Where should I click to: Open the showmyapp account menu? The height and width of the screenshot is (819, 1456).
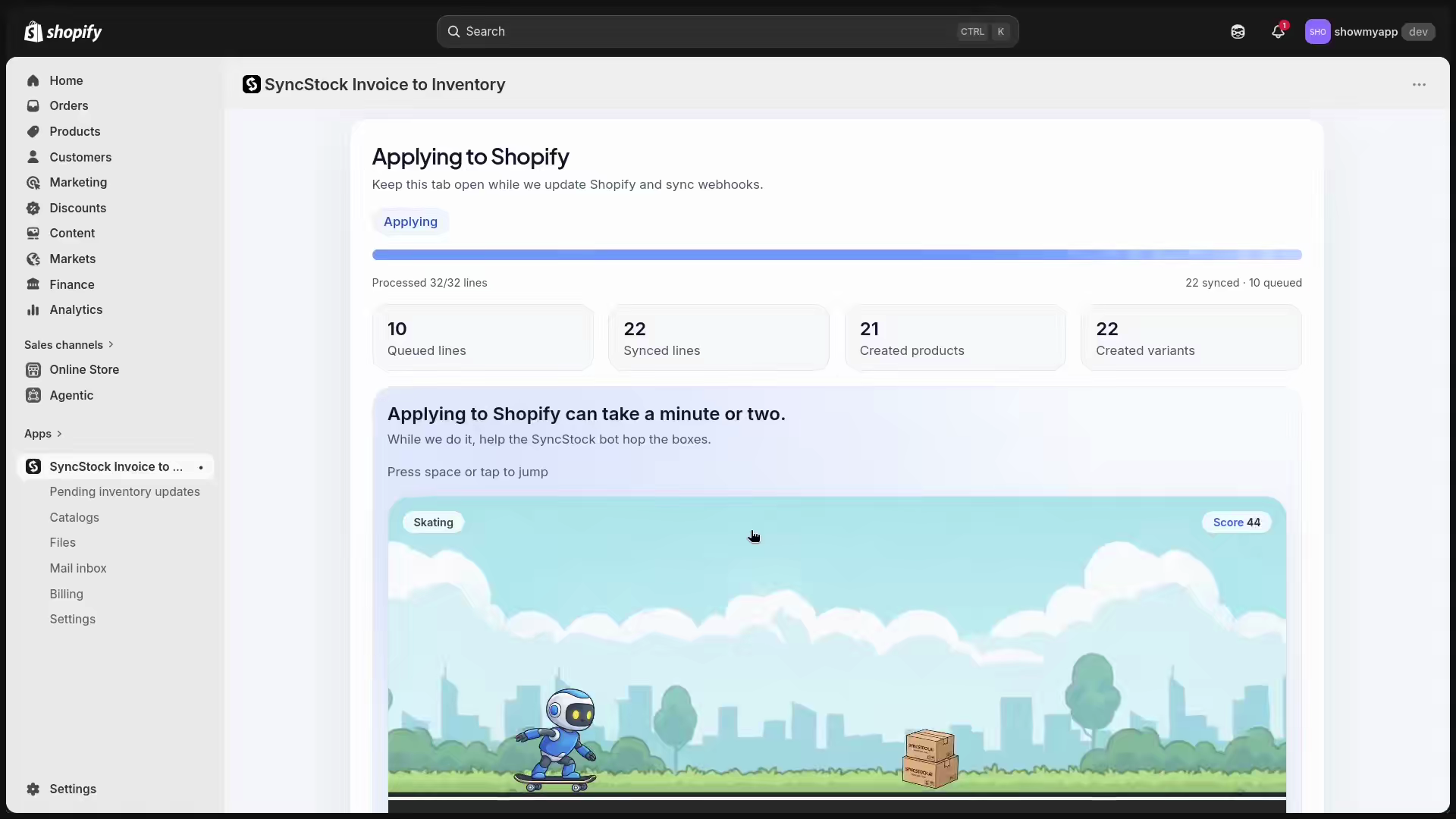(x=1370, y=32)
